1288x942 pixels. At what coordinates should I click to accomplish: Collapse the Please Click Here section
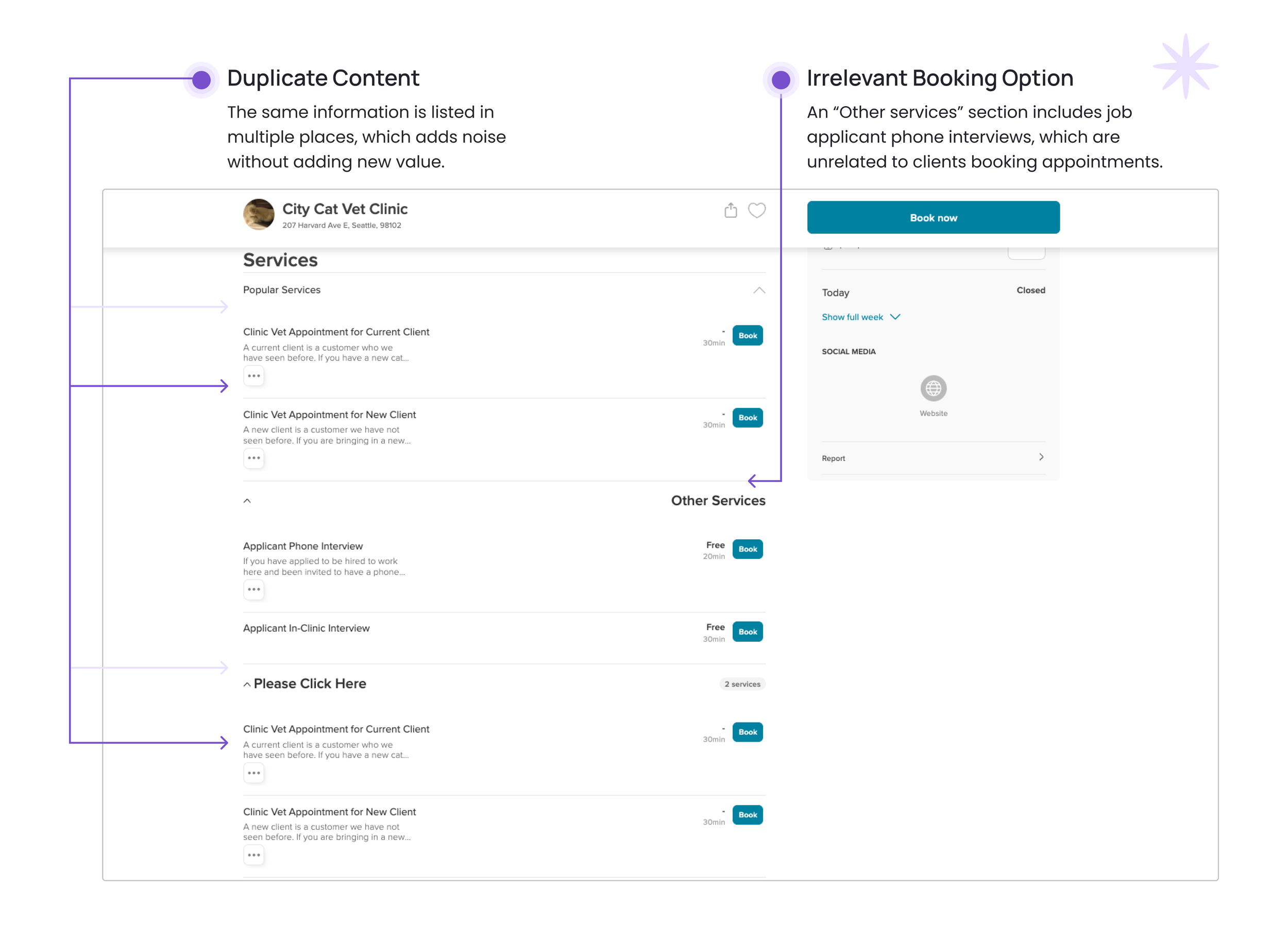coord(247,684)
